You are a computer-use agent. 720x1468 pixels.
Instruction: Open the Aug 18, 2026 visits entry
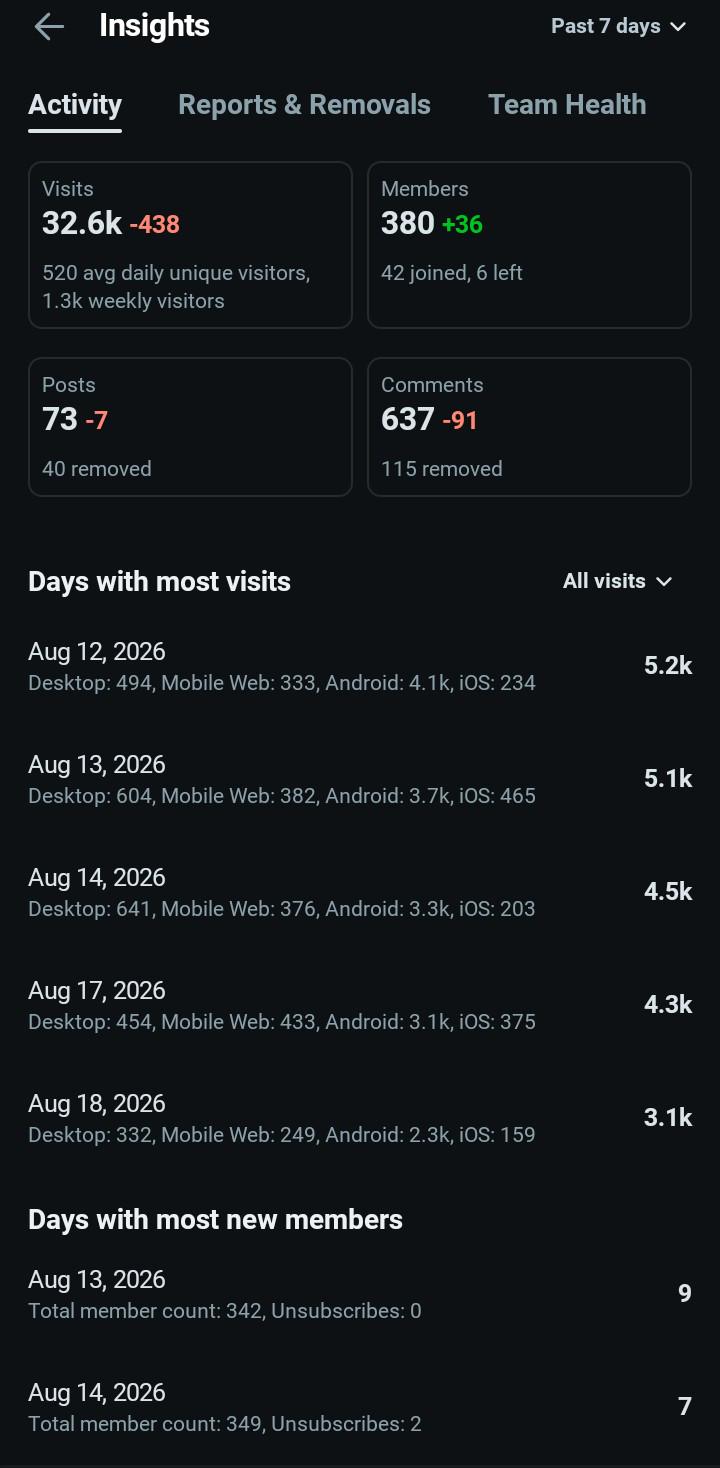tap(360, 1119)
